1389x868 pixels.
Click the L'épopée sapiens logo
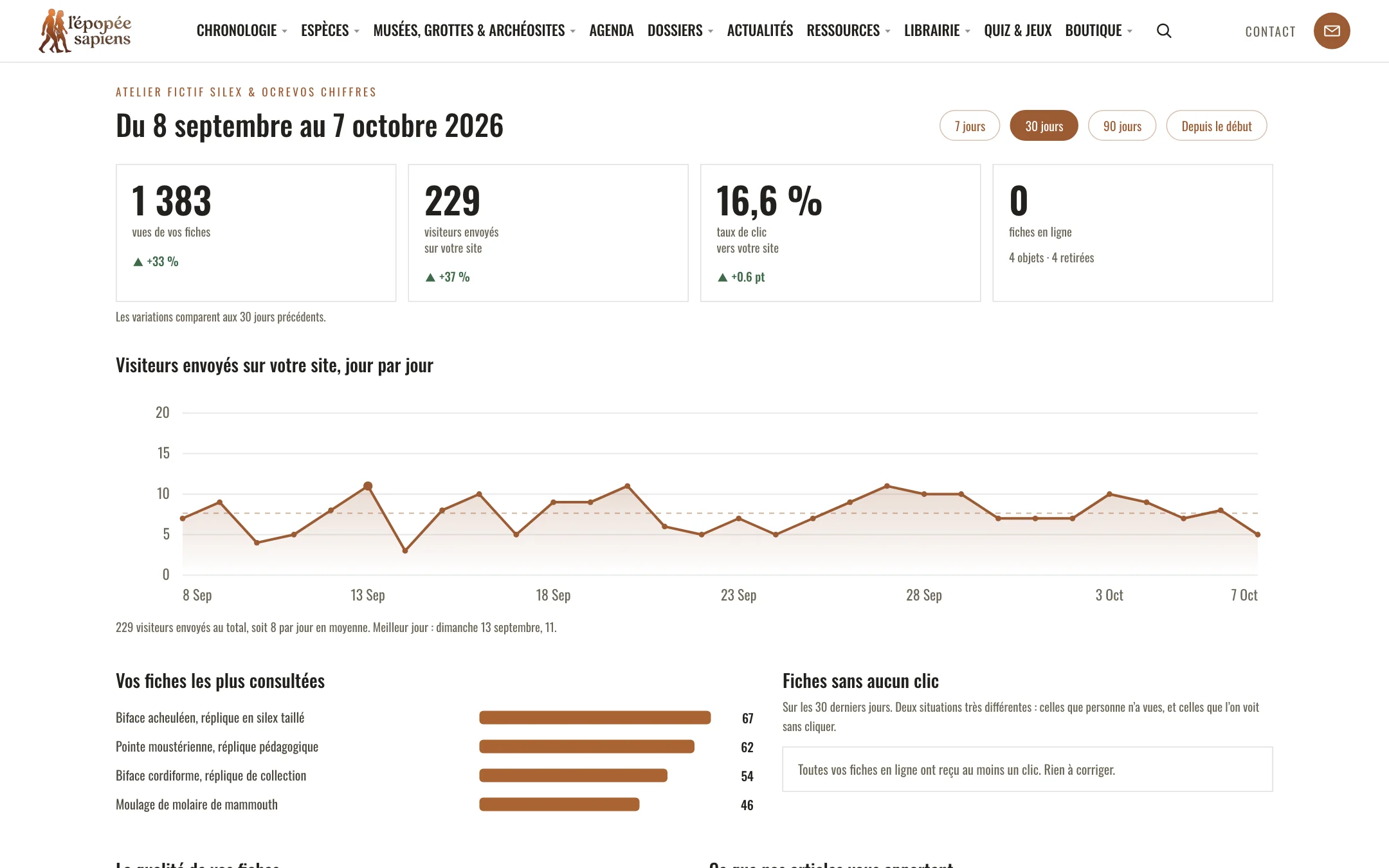85,31
